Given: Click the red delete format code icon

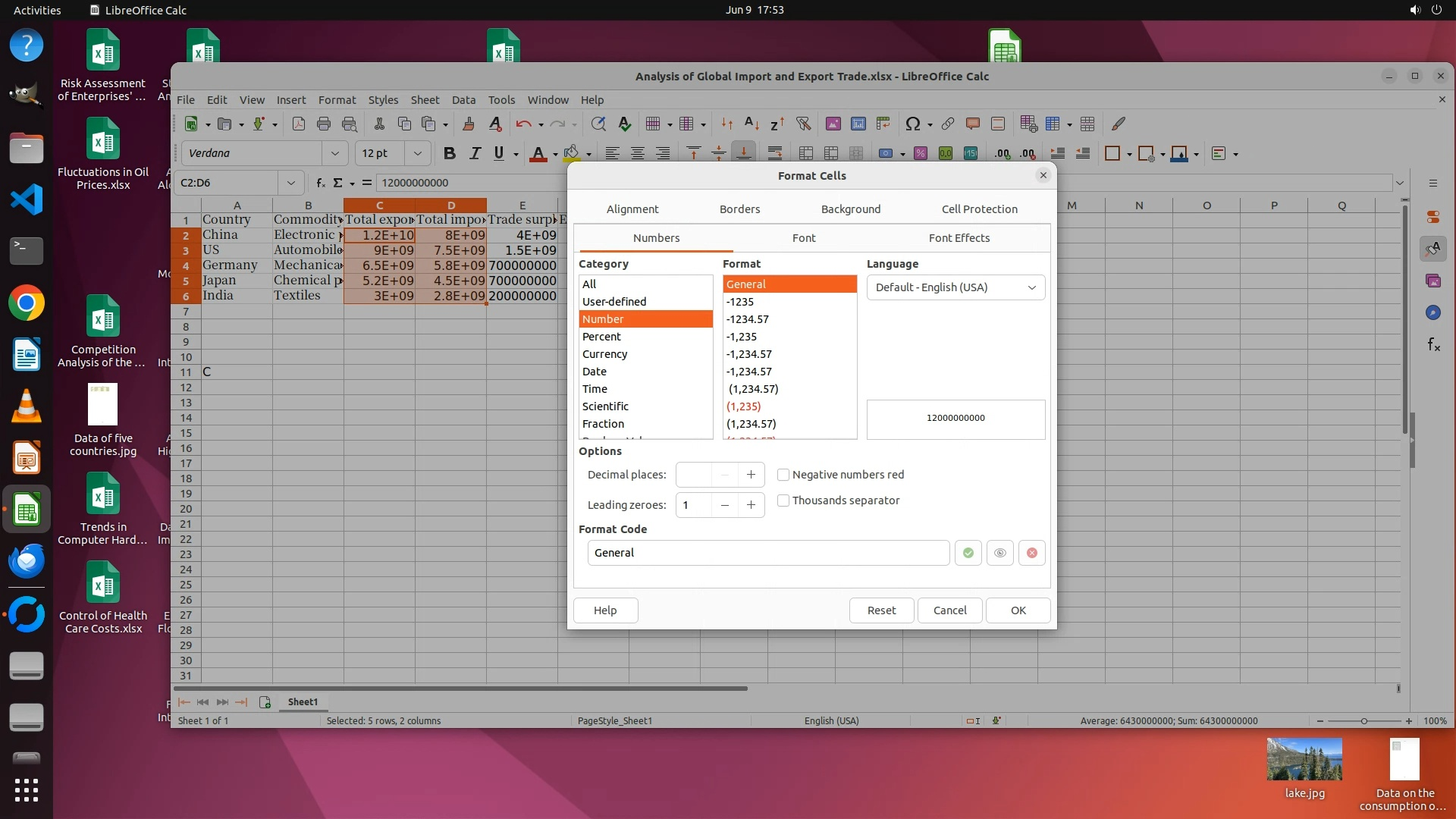Looking at the screenshot, I should (1031, 553).
